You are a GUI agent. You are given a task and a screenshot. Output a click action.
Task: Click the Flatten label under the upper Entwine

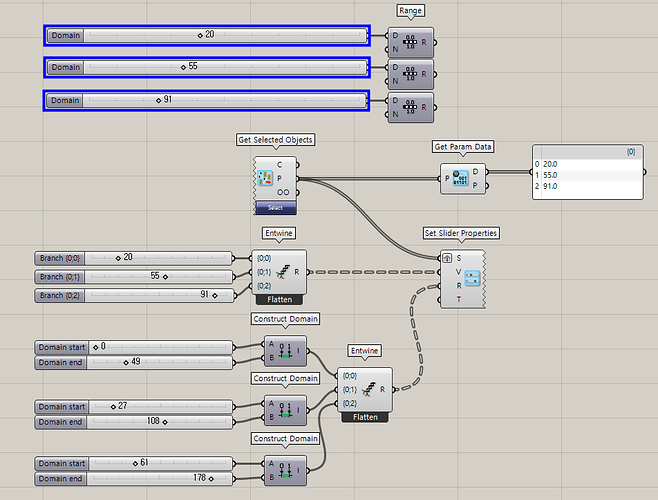point(279,299)
